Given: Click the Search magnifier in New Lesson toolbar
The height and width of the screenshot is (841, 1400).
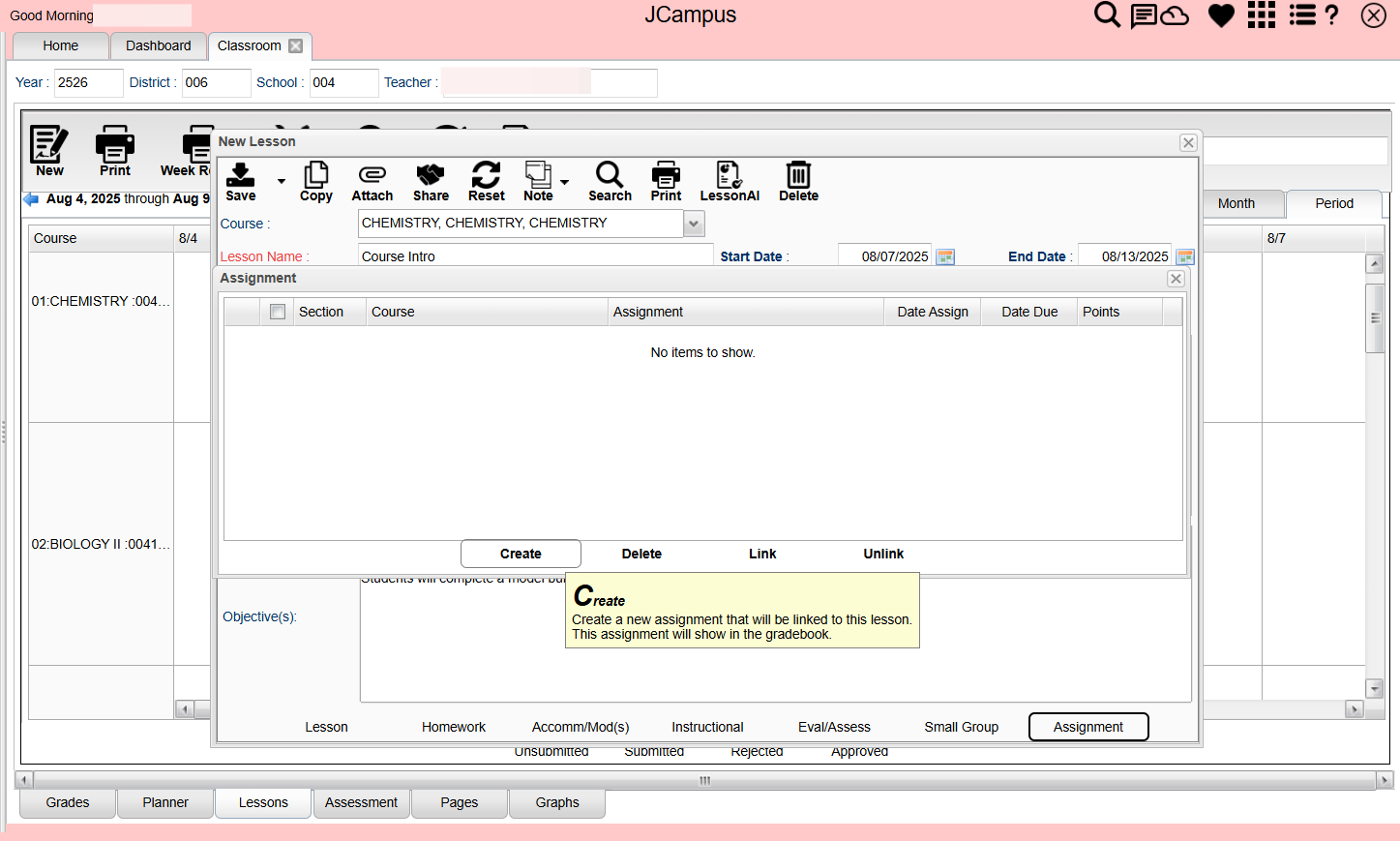Looking at the screenshot, I should point(610,174).
